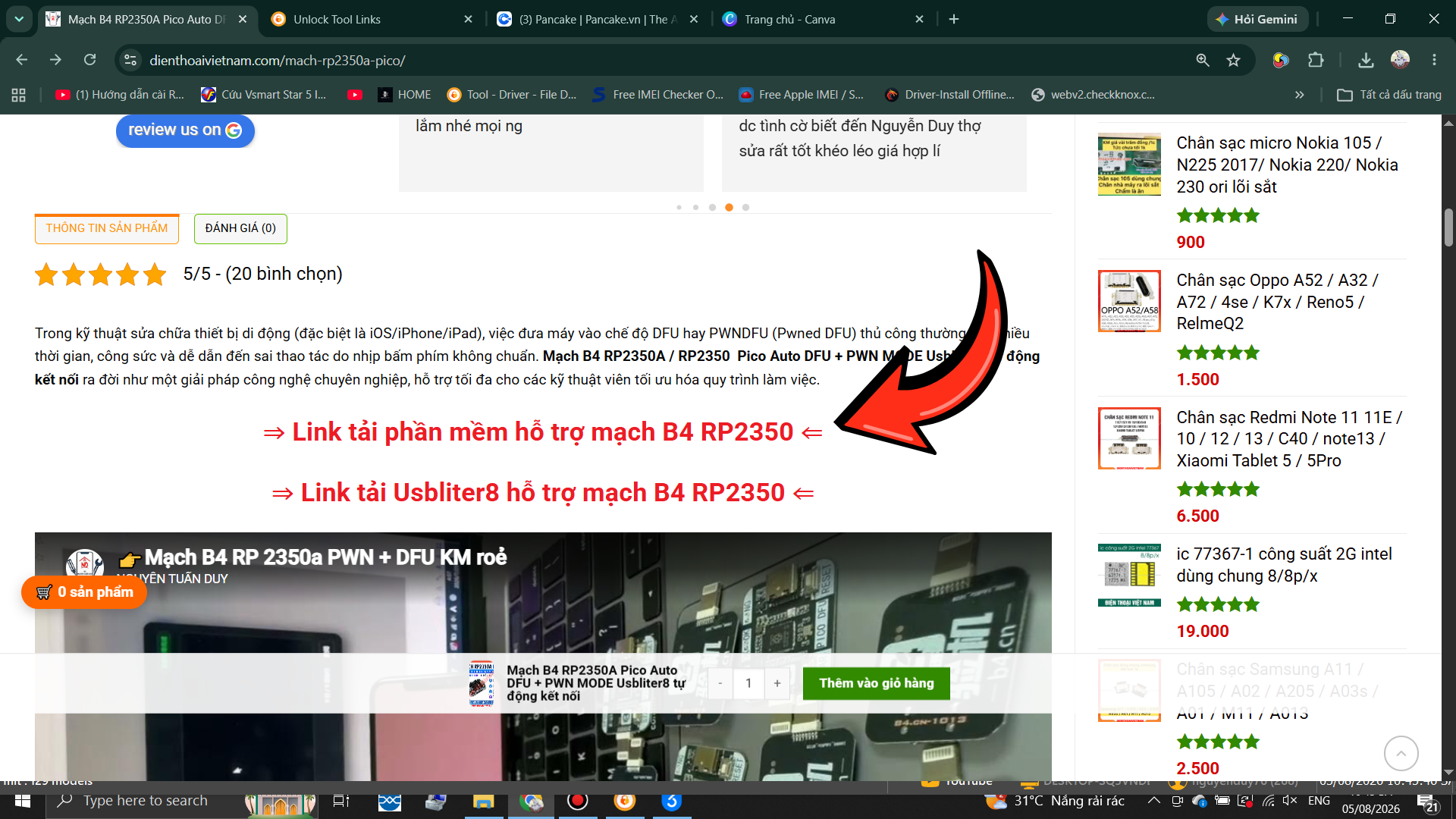Screen dimensions: 1456x819
Task: Open Chân sạc Oppo A52 product thumbnail
Action: [1129, 301]
